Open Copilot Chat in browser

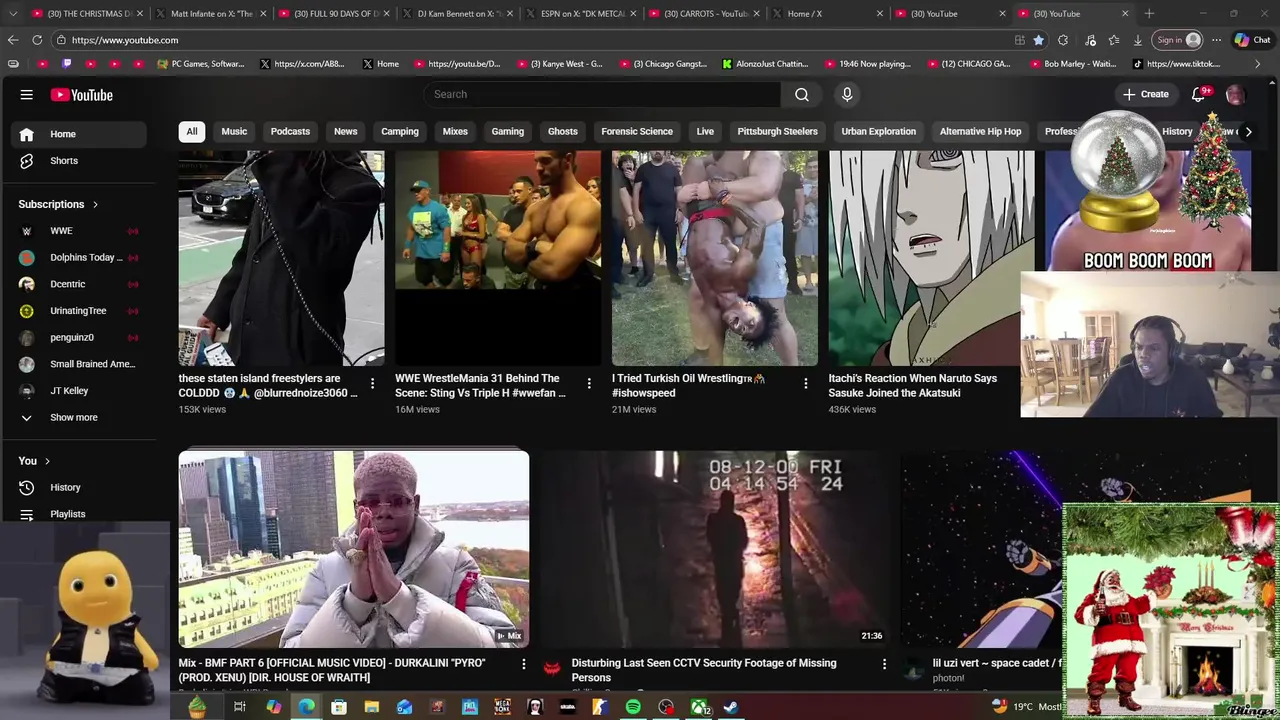coord(1252,40)
